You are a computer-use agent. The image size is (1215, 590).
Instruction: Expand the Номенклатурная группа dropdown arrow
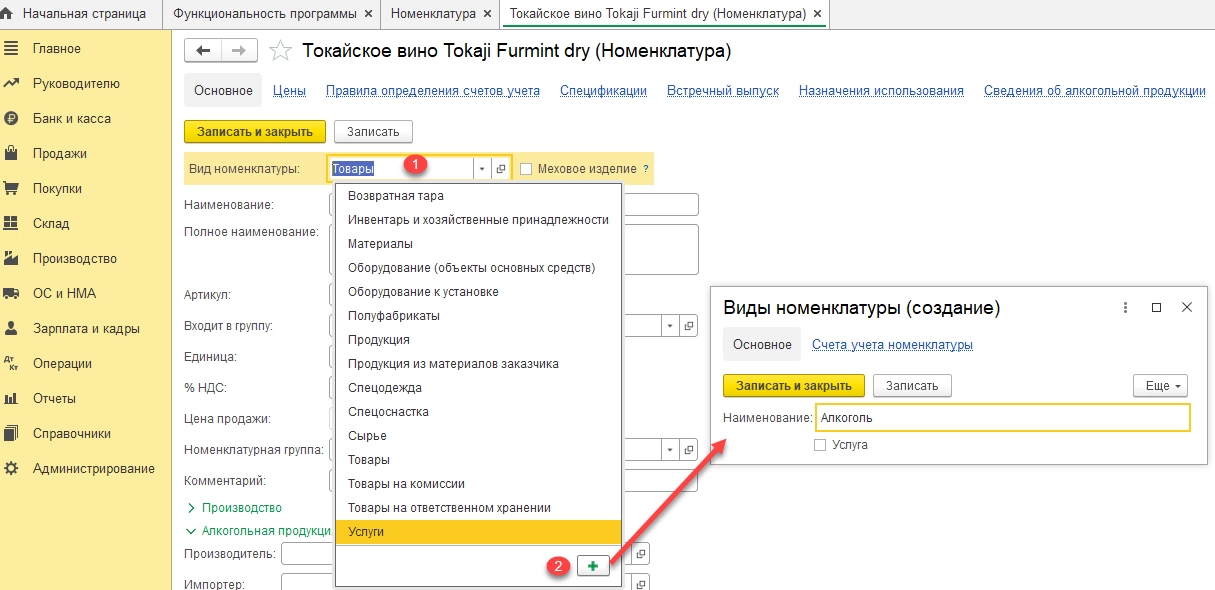pos(669,449)
